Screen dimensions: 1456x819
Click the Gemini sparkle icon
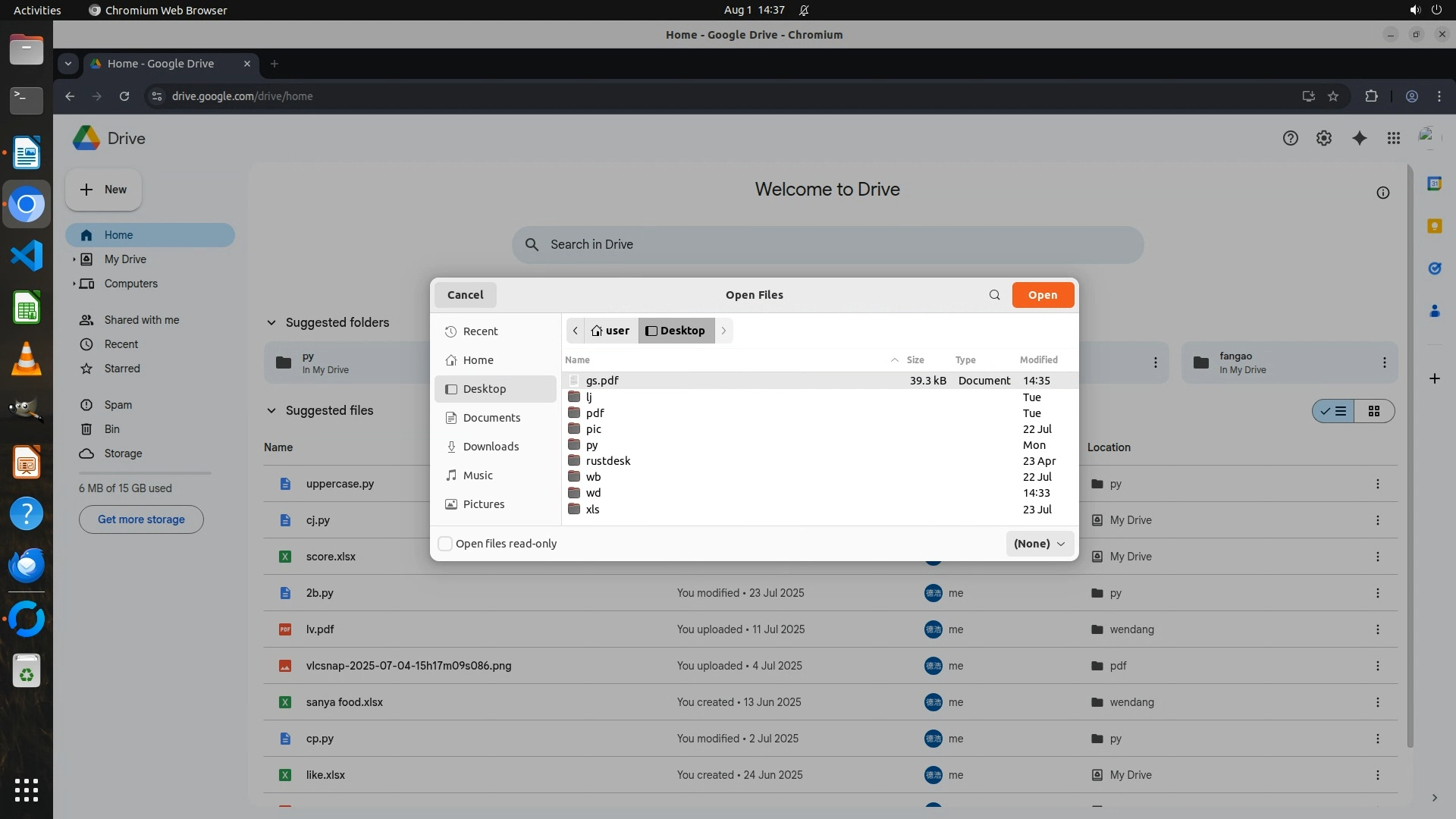click(1359, 138)
